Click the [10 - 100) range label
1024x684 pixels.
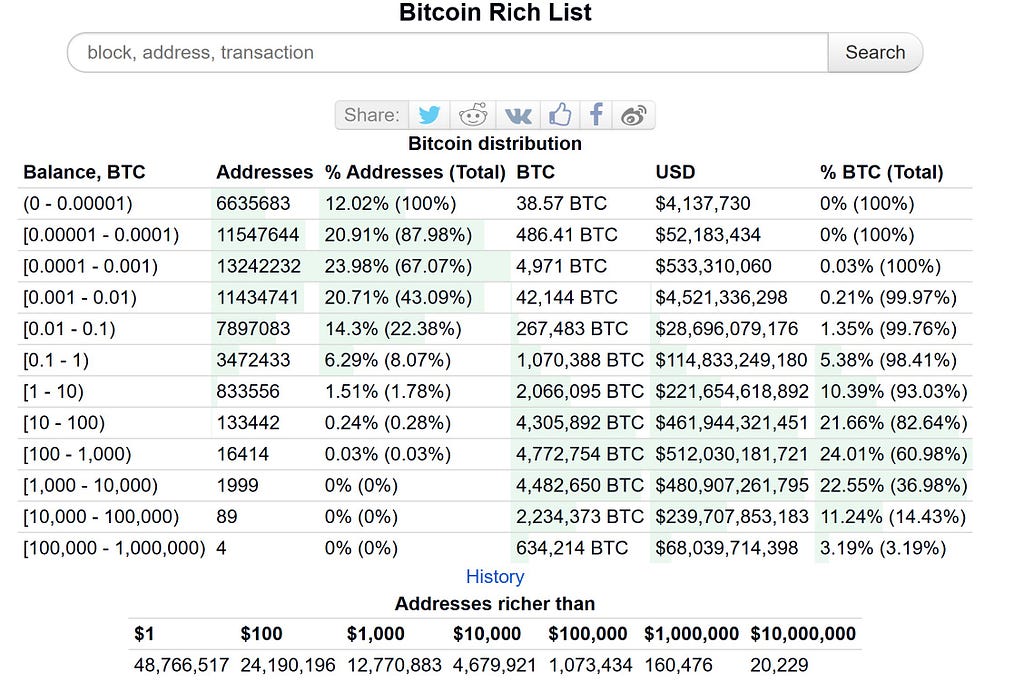pyautogui.click(x=64, y=423)
